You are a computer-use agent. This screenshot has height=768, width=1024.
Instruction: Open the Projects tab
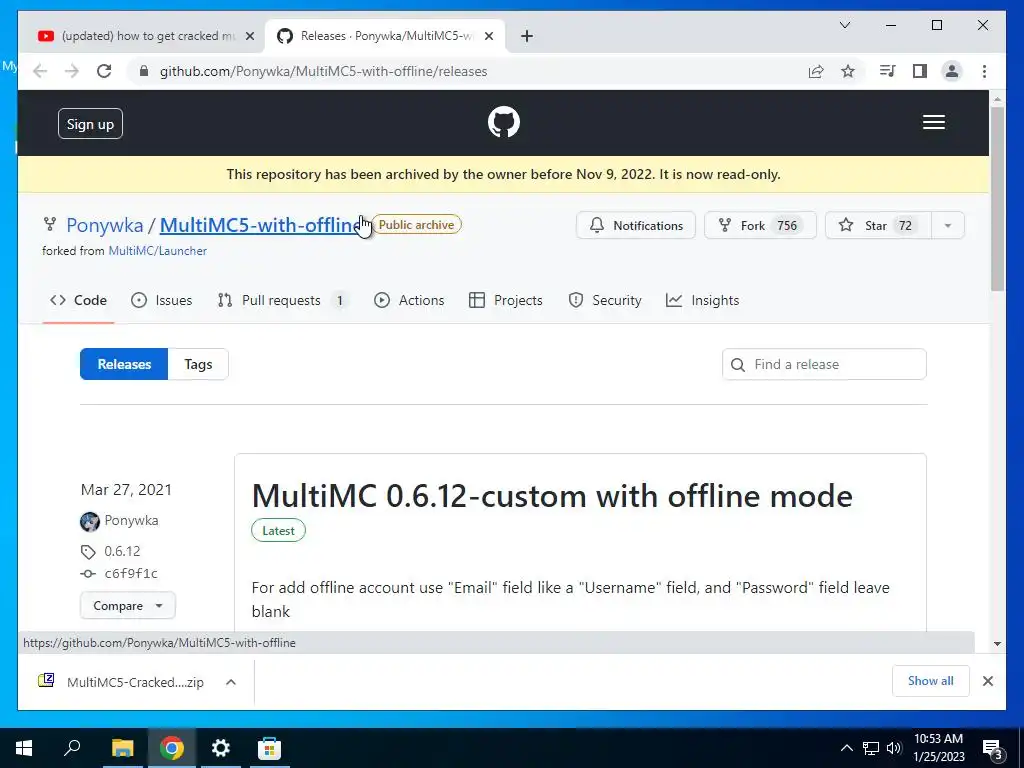point(505,300)
